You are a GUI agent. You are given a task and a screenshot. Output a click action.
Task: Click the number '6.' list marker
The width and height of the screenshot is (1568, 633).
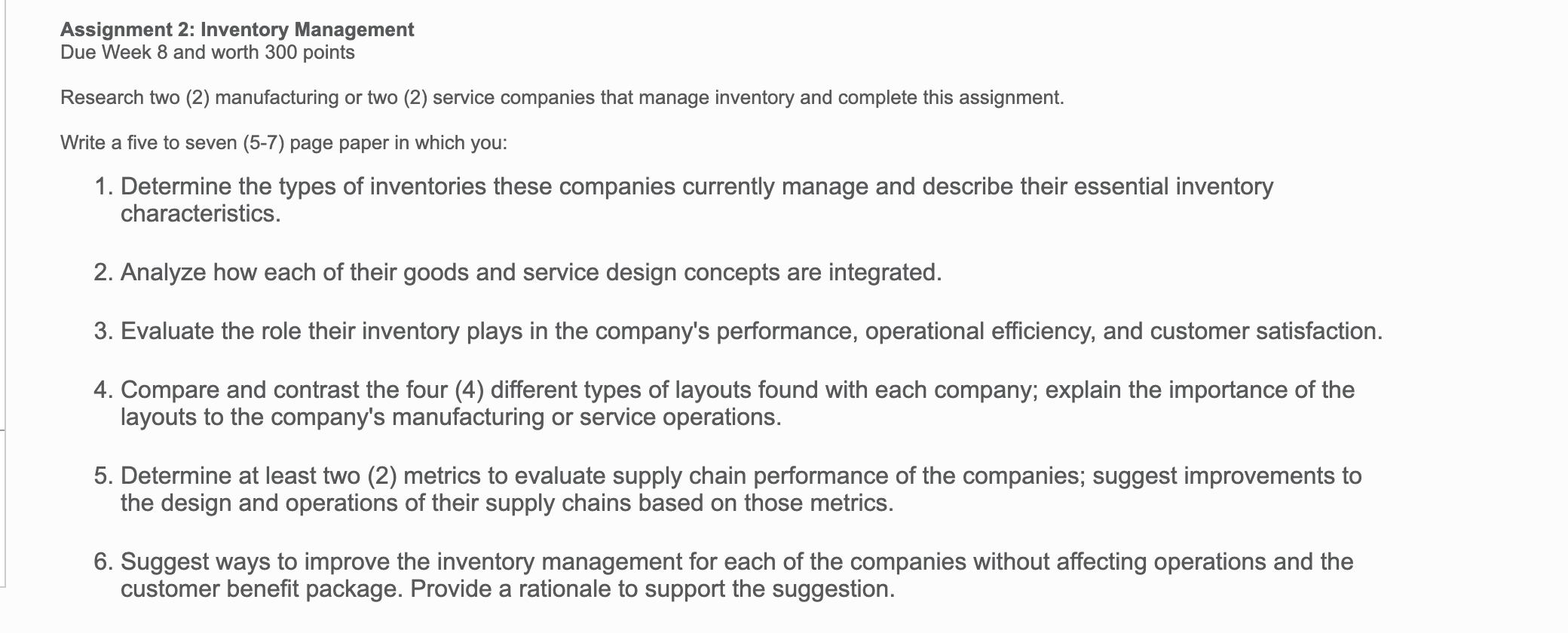click(x=104, y=561)
